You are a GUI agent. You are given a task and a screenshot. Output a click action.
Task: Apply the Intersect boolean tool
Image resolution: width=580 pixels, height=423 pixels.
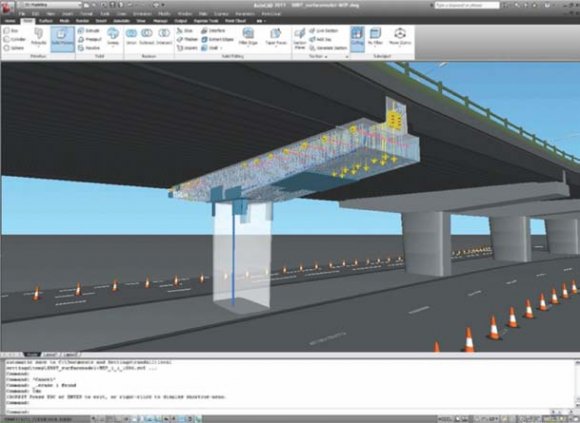pyautogui.click(x=164, y=37)
